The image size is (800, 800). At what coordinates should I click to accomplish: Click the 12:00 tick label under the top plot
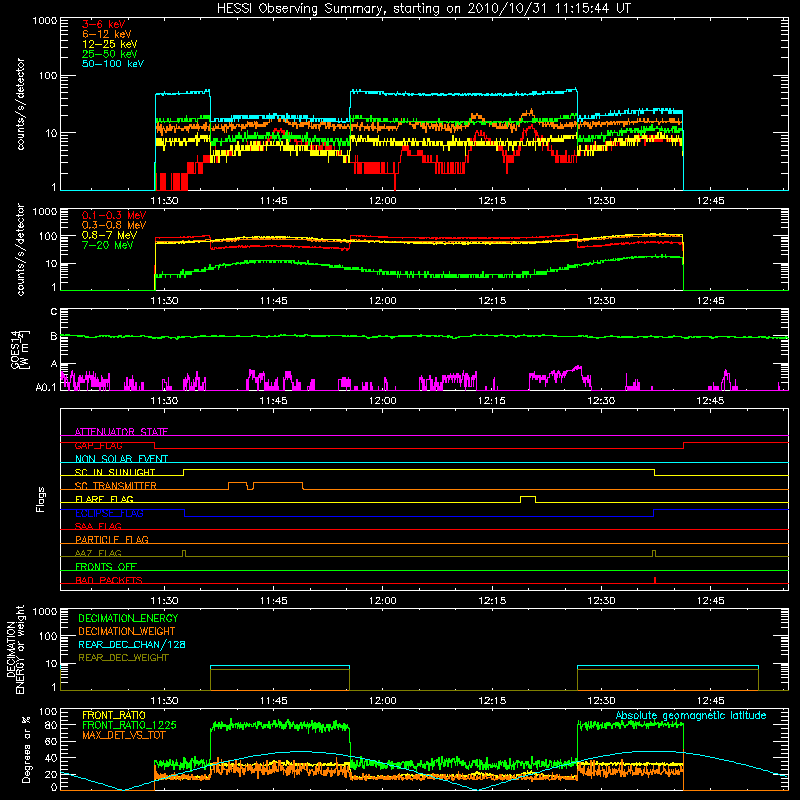(383, 201)
